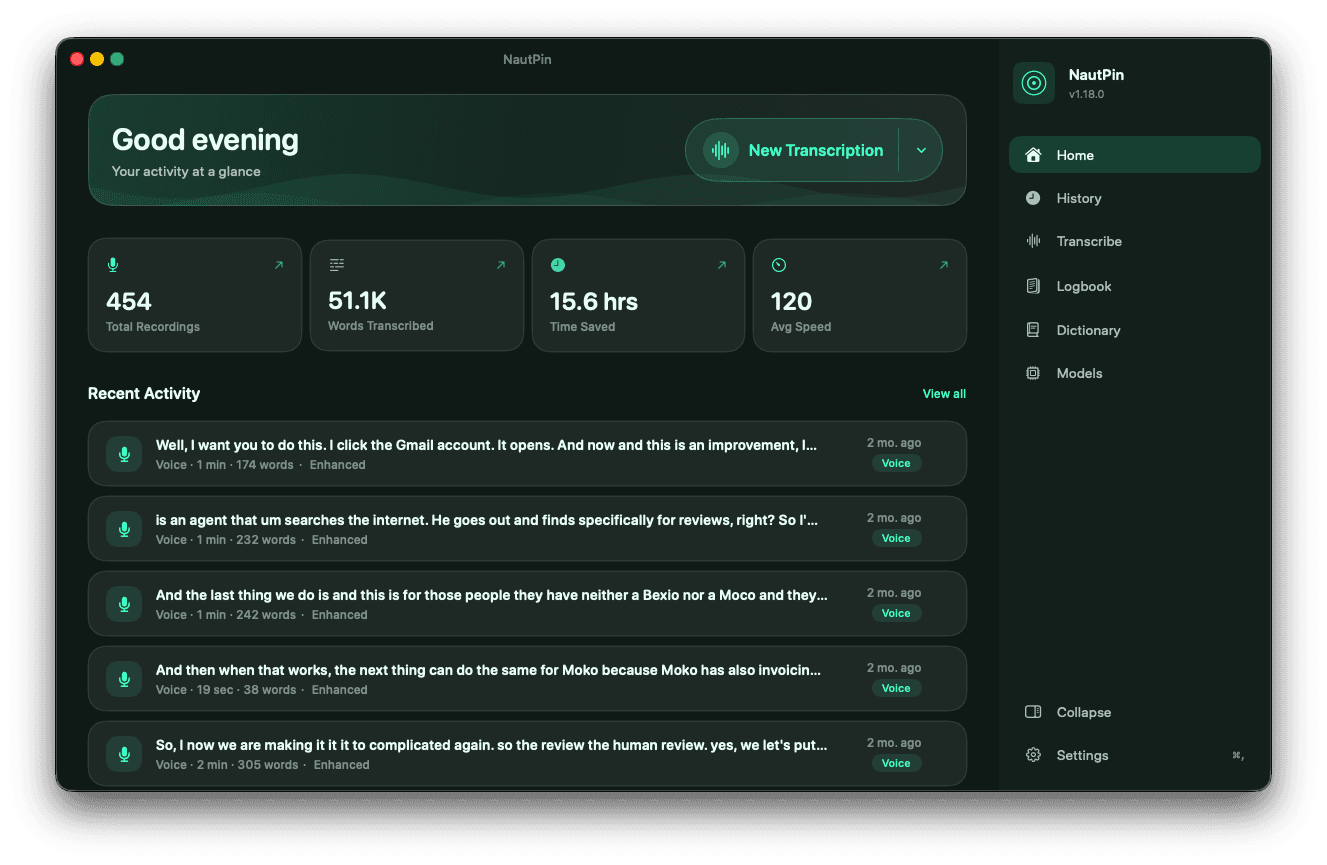Click Voice tag on 'human review' recording

point(896,763)
